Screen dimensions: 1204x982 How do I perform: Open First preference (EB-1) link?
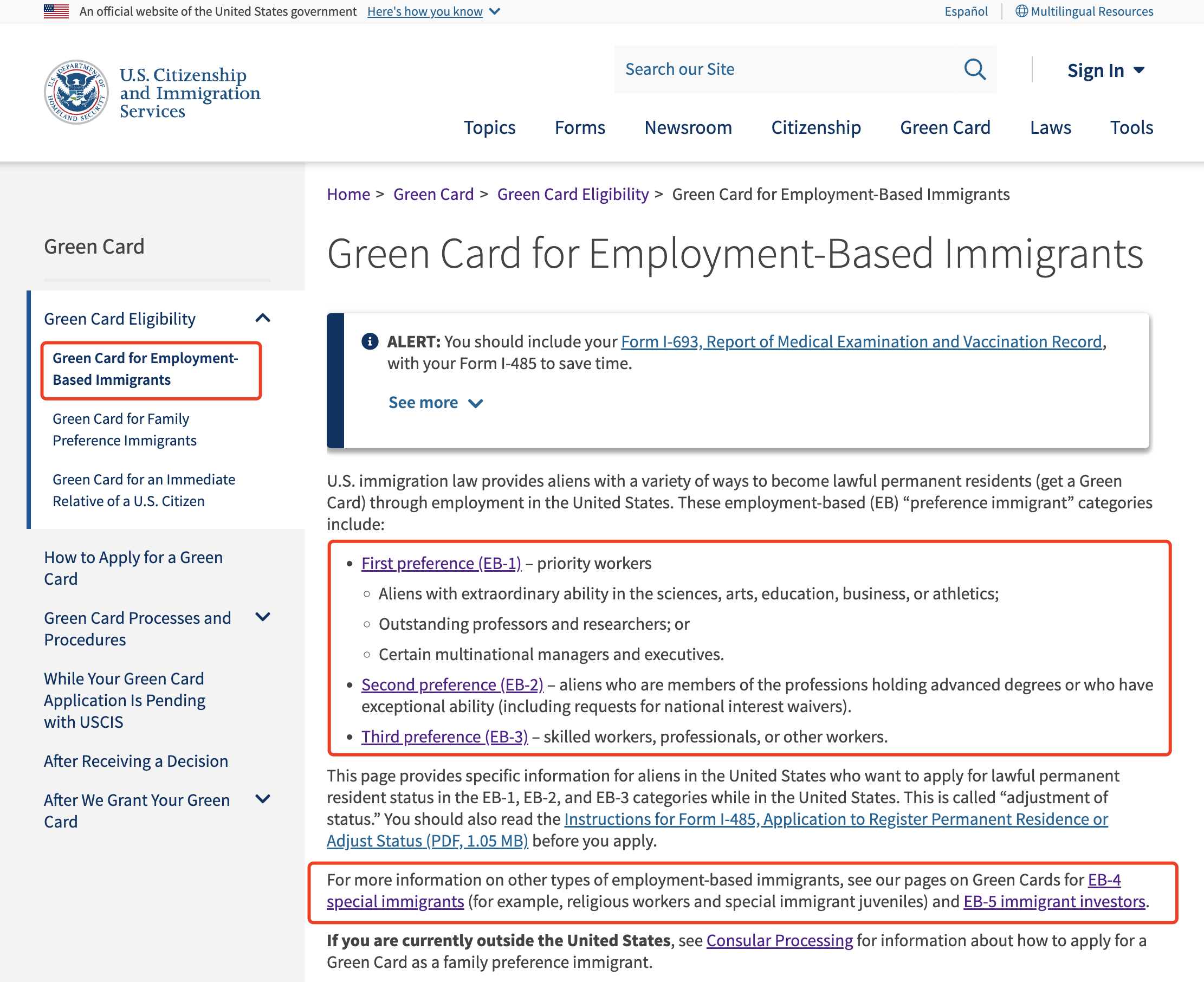pyautogui.click(x=441, y=563)
